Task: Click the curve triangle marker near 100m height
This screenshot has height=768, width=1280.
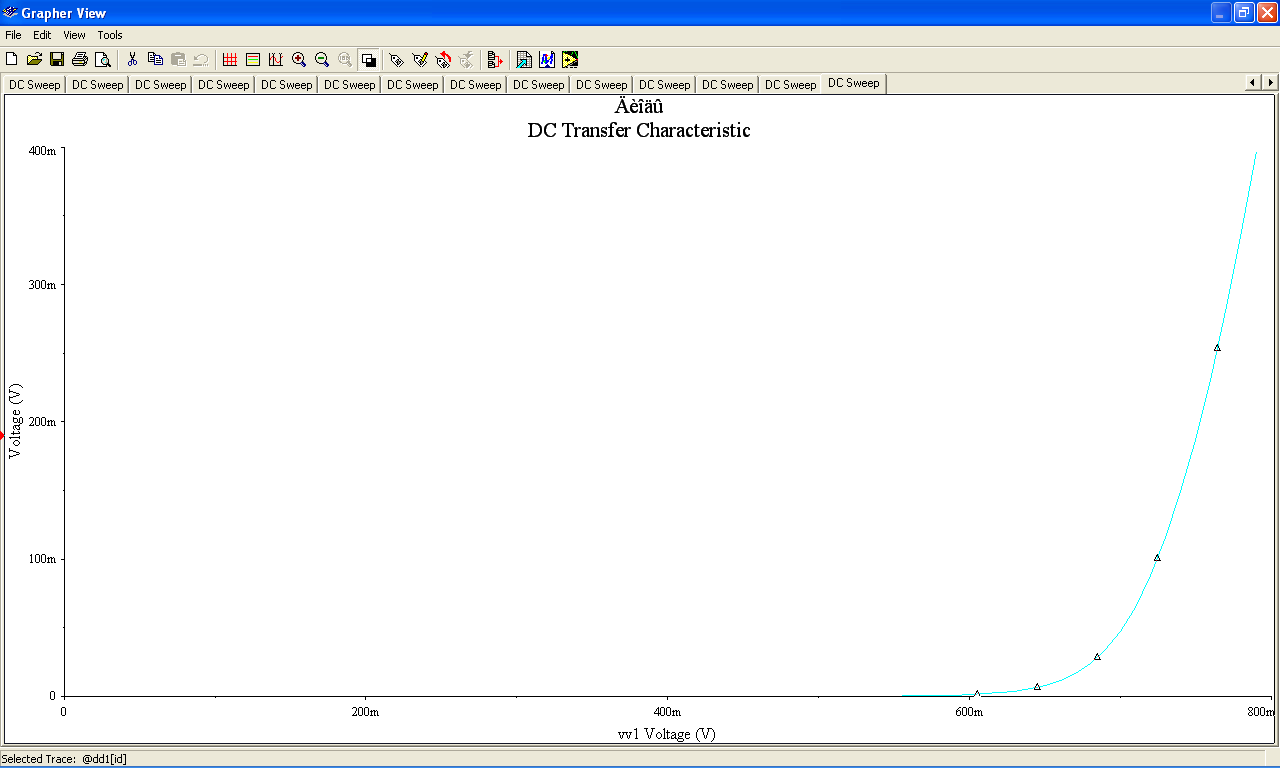Action: pyautogui.click(x=1157, y=558)
